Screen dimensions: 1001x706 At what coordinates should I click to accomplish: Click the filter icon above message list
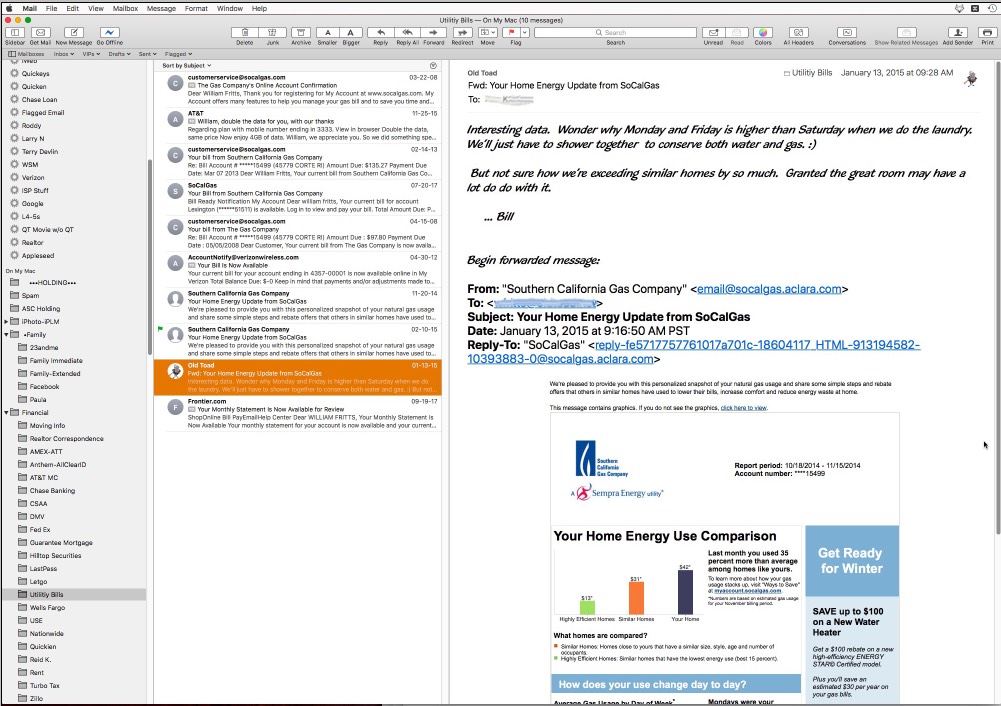pyautogui.click(x=433, y=66)
